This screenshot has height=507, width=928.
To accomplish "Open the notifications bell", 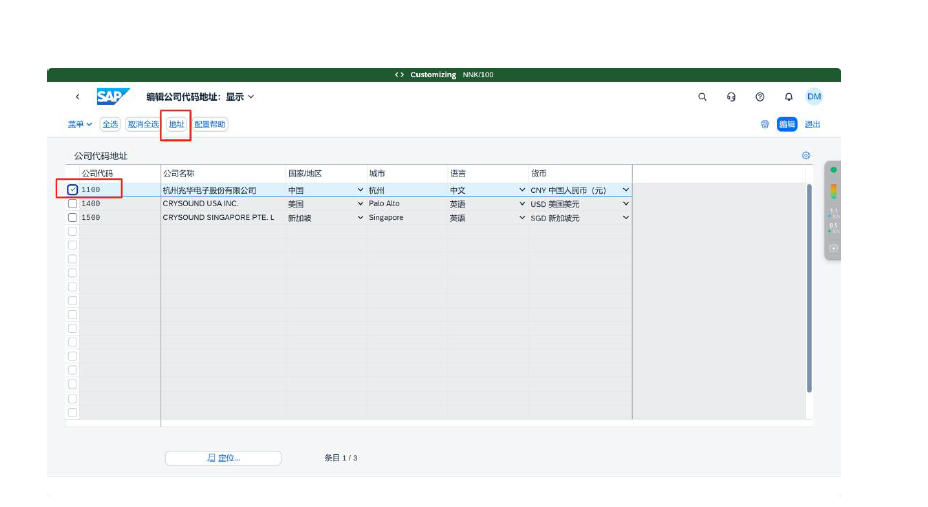I will click(x=788, y=97).
